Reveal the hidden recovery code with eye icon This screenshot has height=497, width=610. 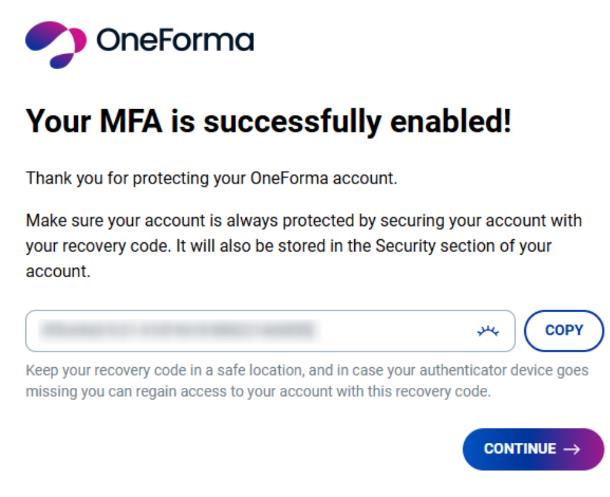coord(488,331)
